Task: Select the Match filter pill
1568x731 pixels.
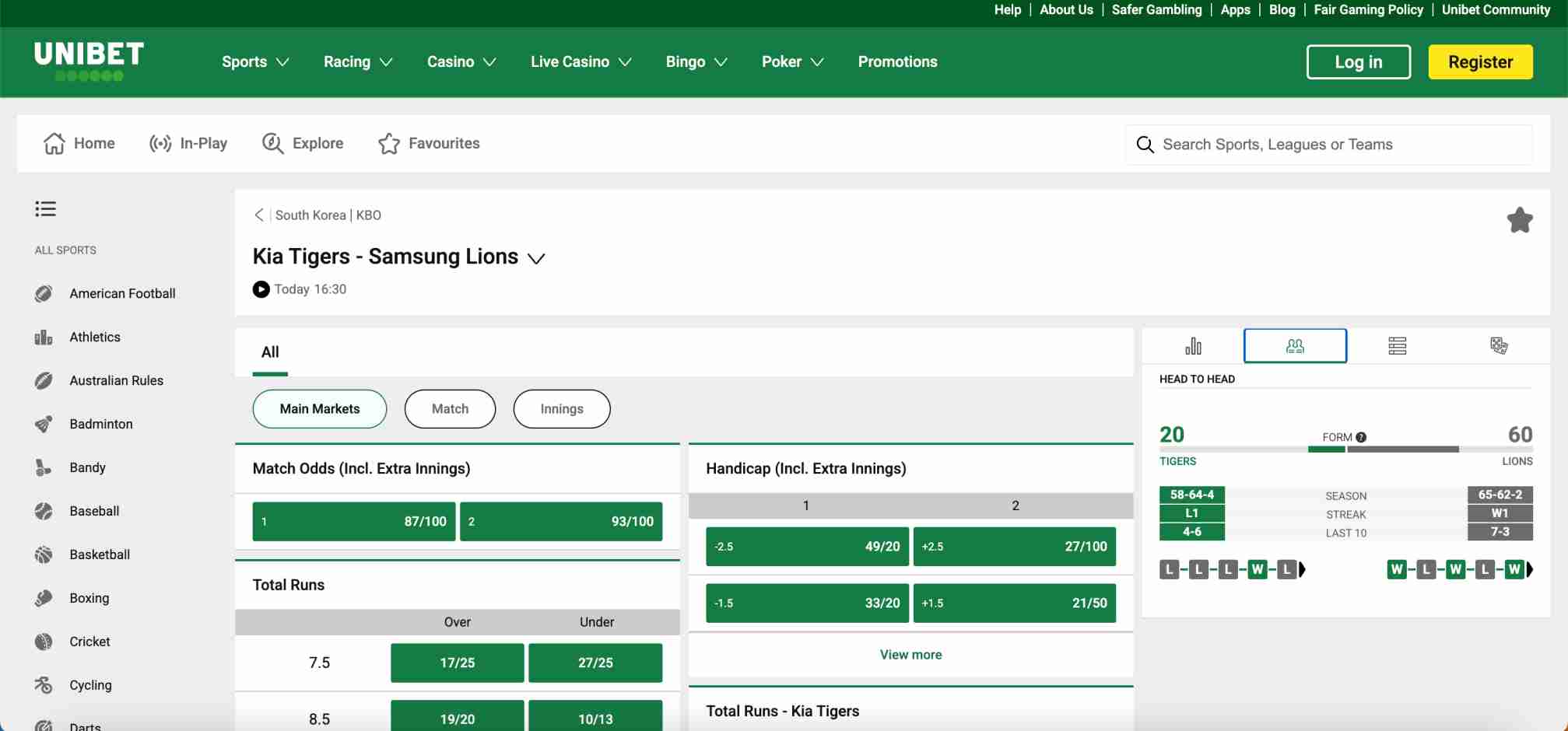Action: pyautogui.click(x=450, y=409)
